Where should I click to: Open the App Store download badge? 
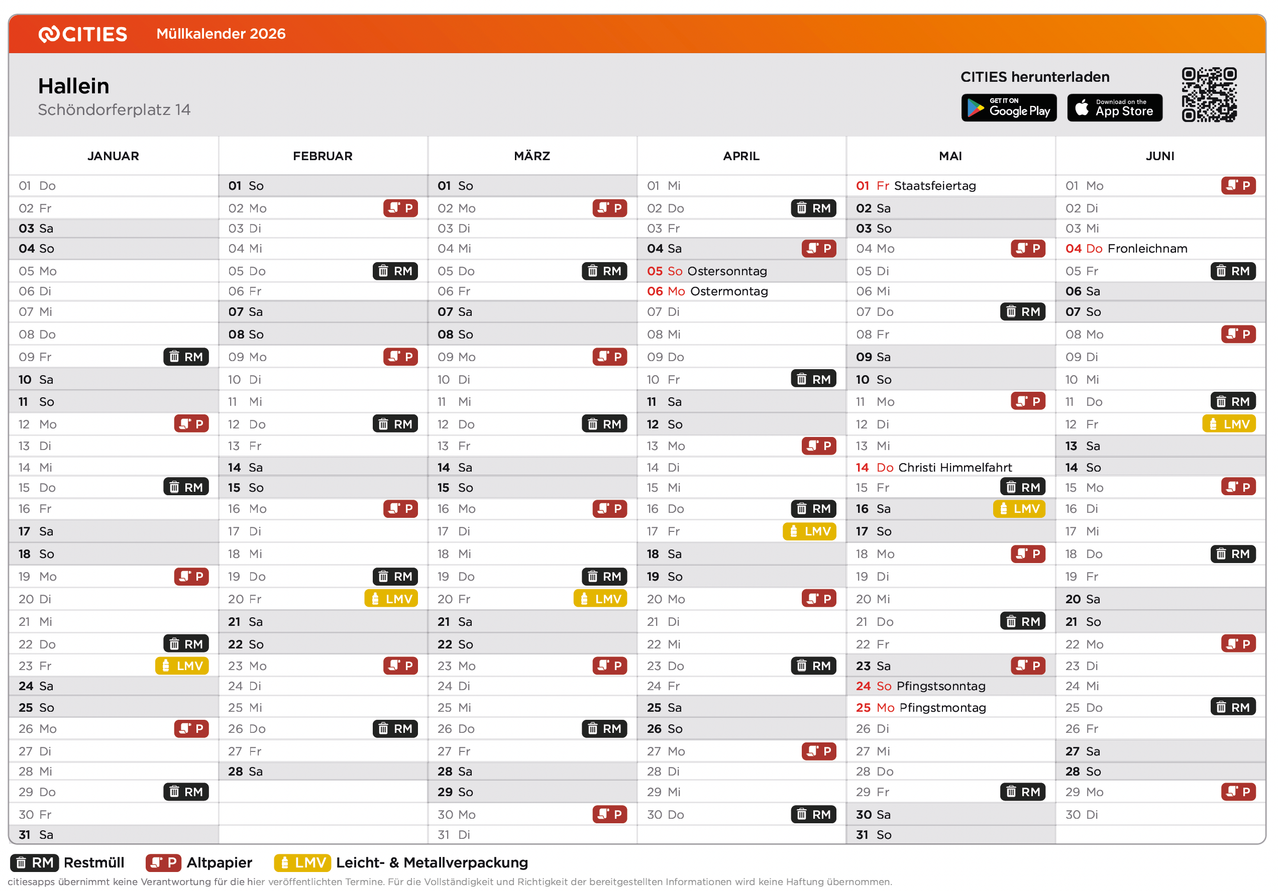click(1114, 108)
